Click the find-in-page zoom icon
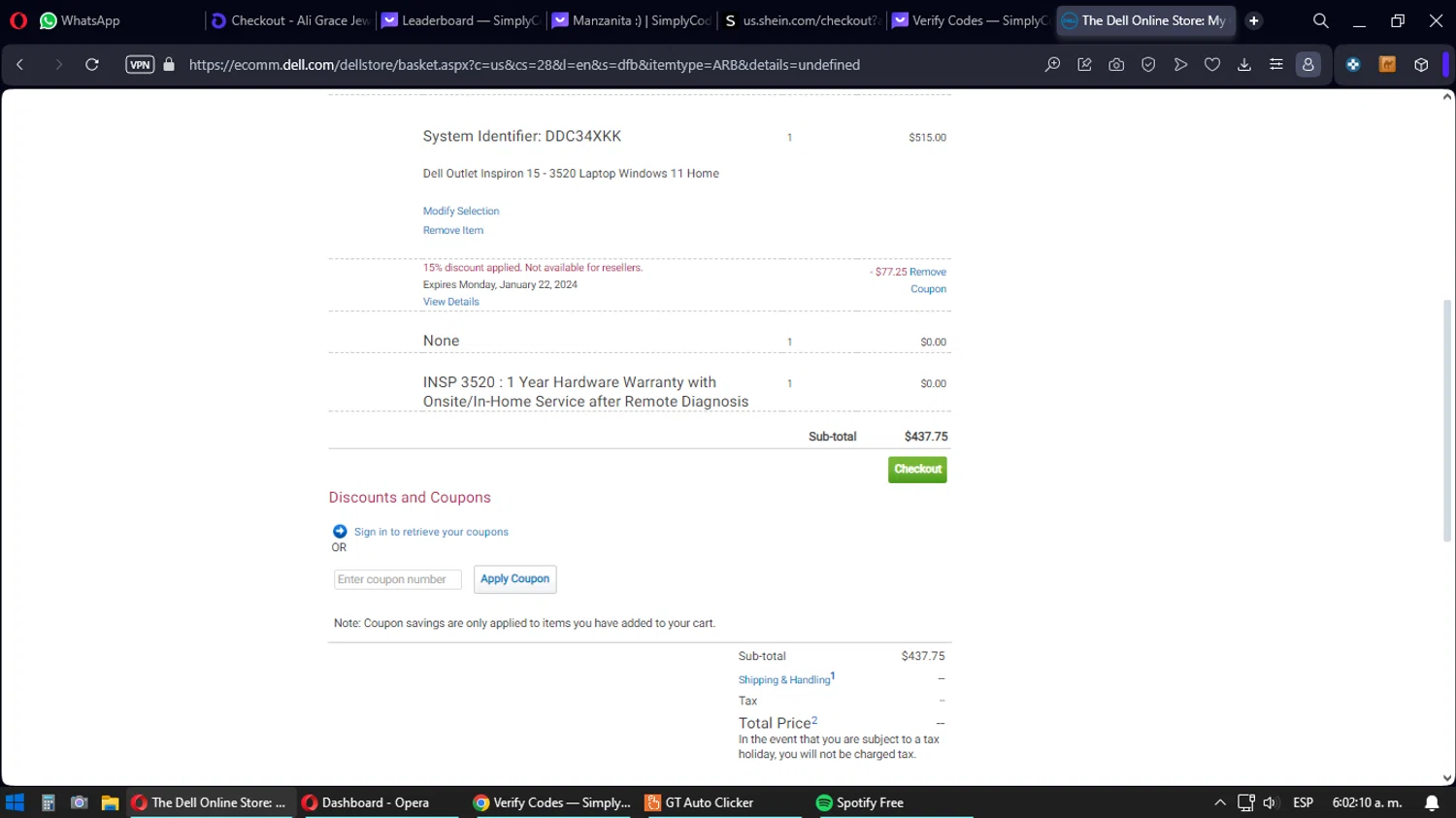The width and height of the screenshot is (1456, 818). 1052,64
